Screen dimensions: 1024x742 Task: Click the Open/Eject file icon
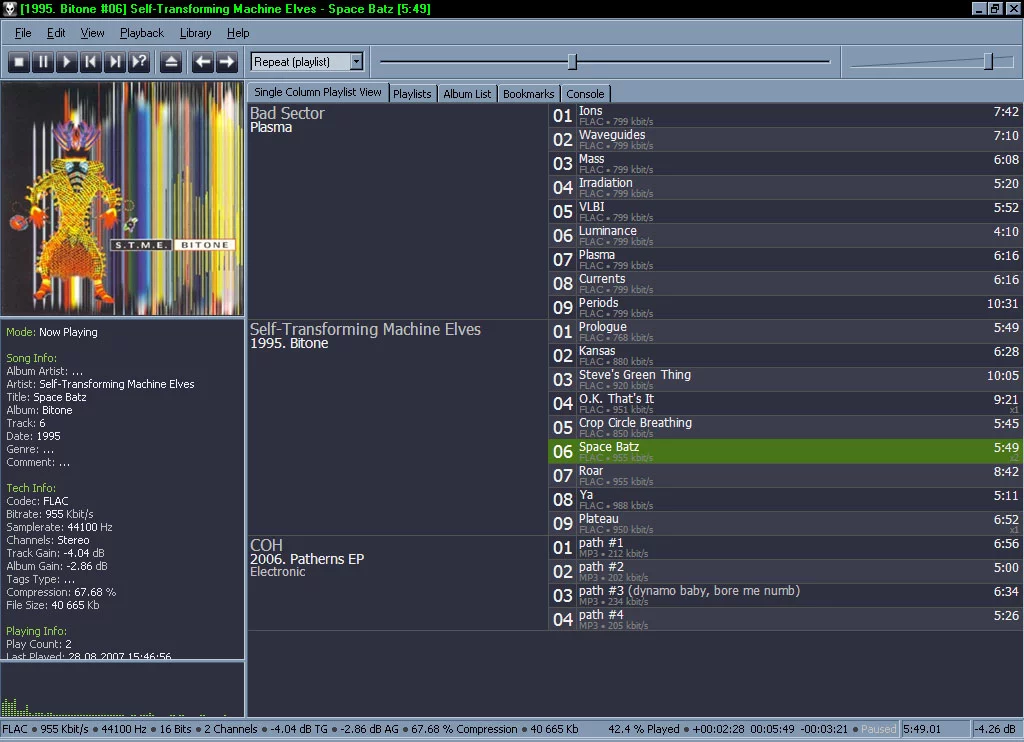(x=171, y=62)
